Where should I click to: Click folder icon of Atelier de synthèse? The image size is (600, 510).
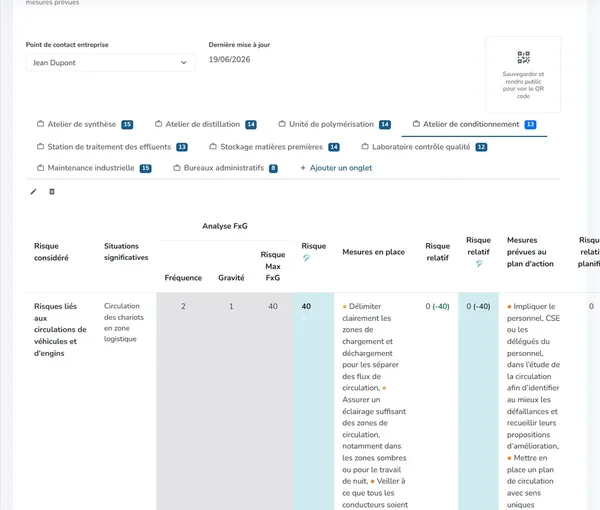click(40, 124)
